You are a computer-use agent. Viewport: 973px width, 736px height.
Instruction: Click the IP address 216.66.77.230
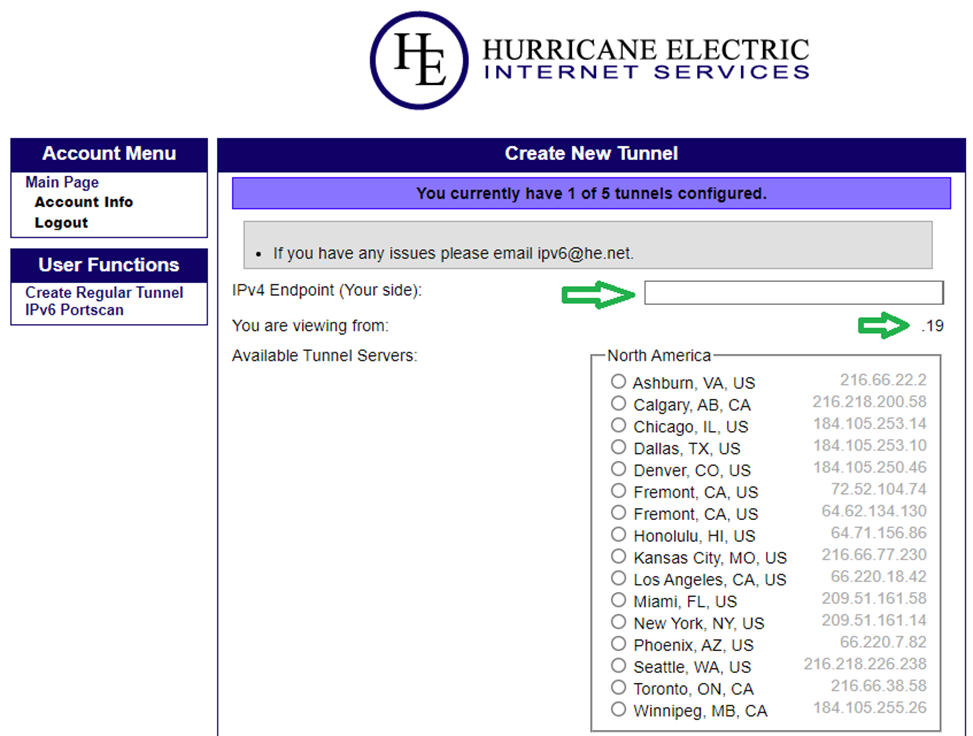874,554
